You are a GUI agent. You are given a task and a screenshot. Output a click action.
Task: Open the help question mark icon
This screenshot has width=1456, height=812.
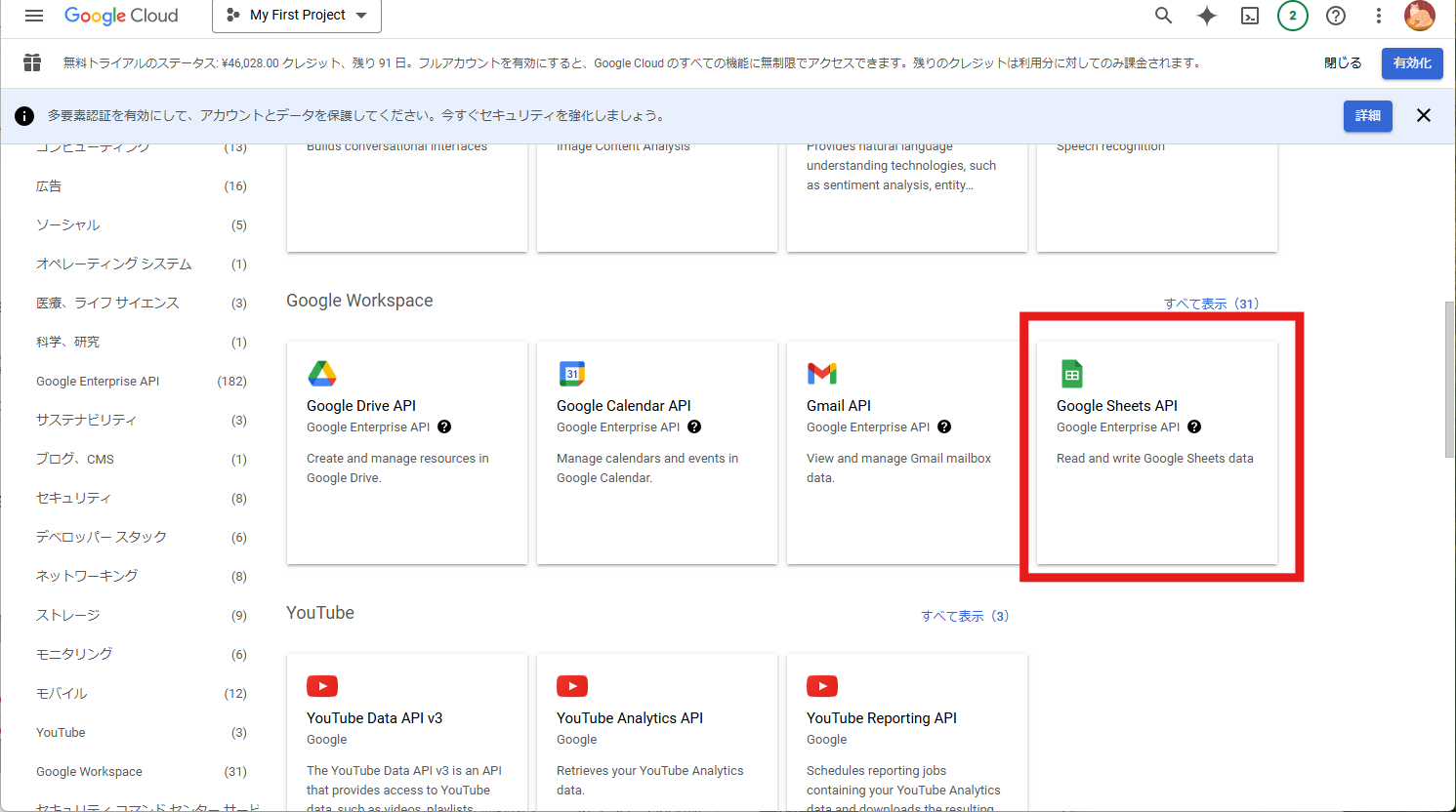[1336, 16]
